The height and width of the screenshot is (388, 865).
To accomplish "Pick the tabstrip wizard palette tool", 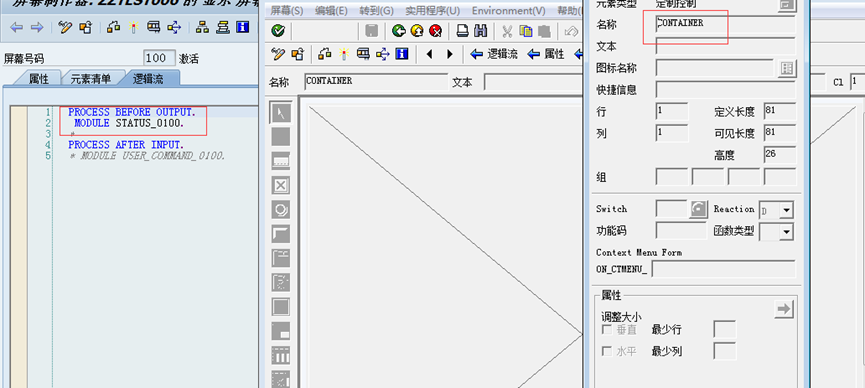I will tap(281, 283).
